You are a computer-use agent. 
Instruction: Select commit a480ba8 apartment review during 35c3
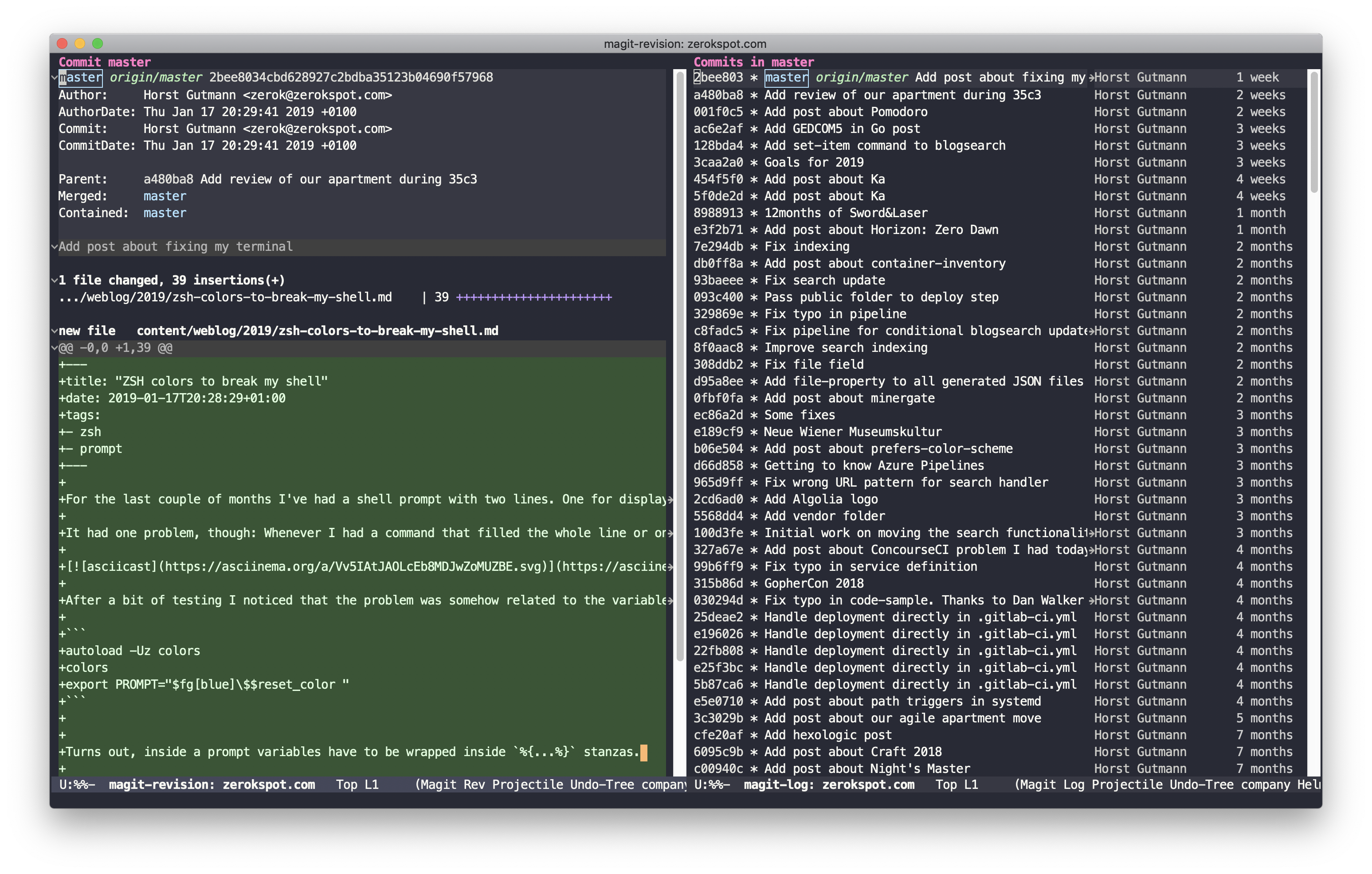[x=1000, y=94]
